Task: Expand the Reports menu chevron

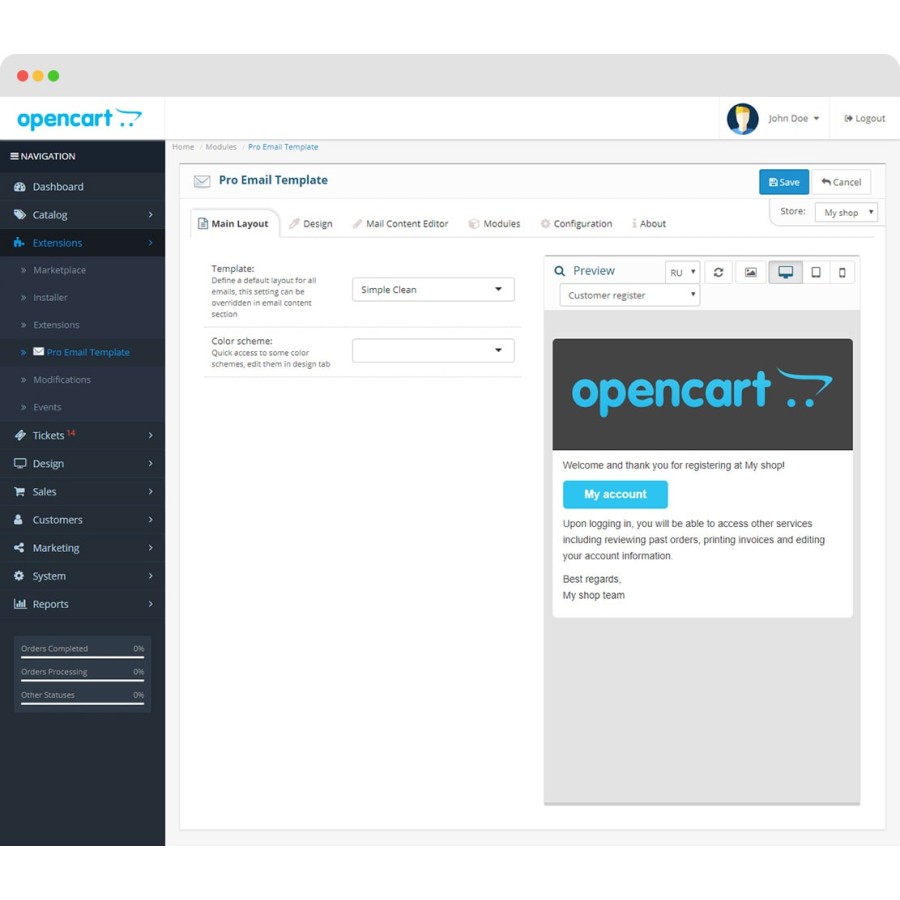Action: tap(150, 604)
